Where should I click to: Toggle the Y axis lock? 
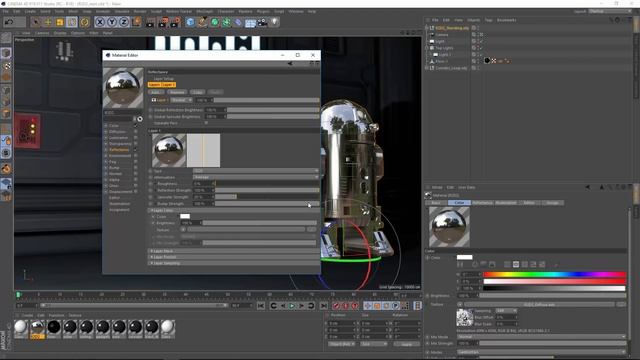(x=112, y=22)
